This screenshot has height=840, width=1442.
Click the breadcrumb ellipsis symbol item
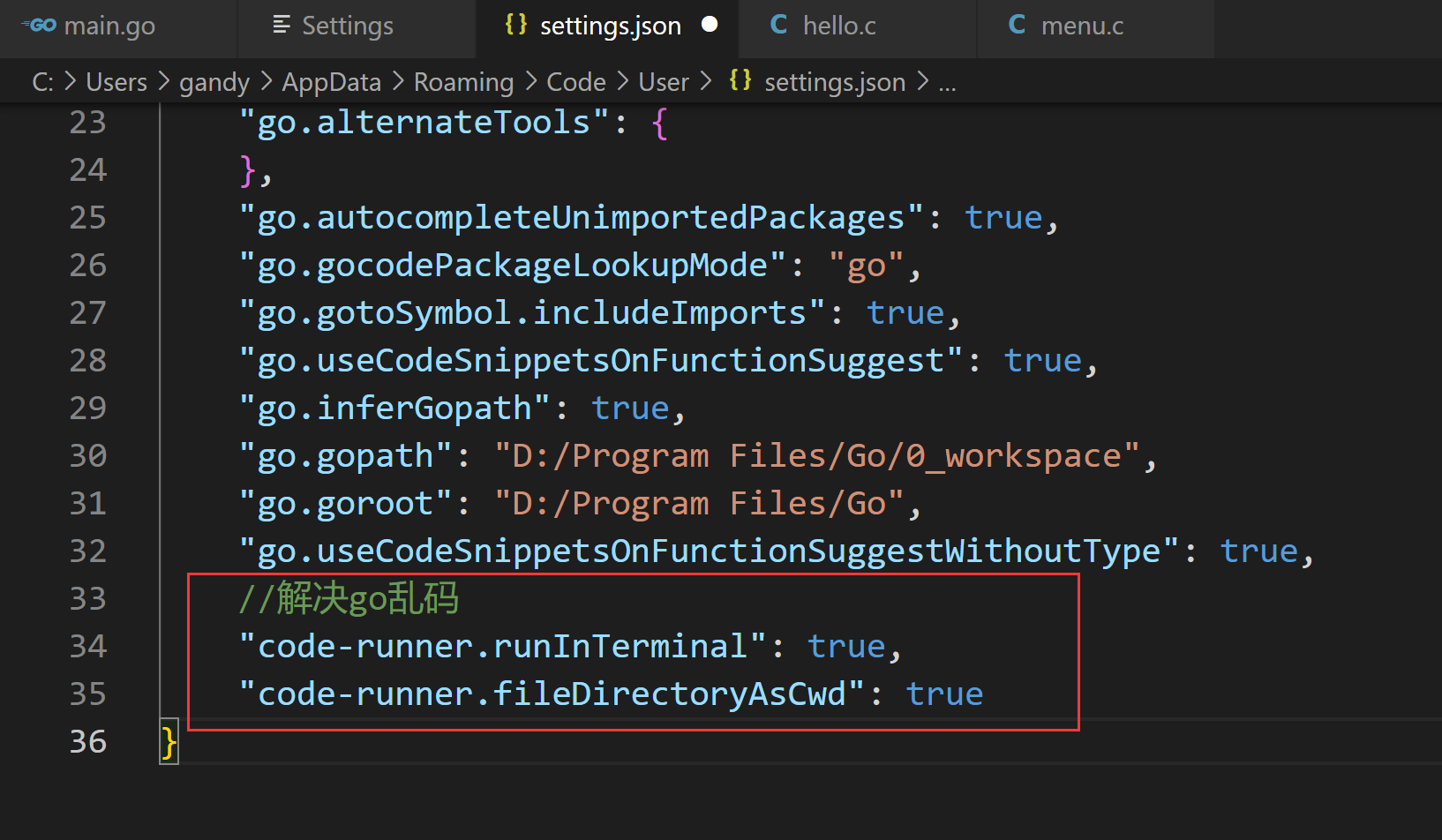pyautogui.click(x=947, y=82)
